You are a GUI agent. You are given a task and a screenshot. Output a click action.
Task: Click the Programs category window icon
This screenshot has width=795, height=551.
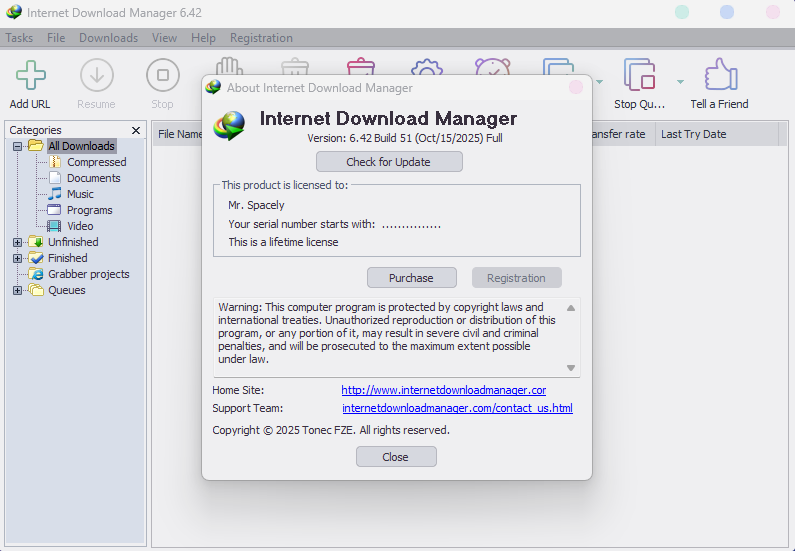54,210
